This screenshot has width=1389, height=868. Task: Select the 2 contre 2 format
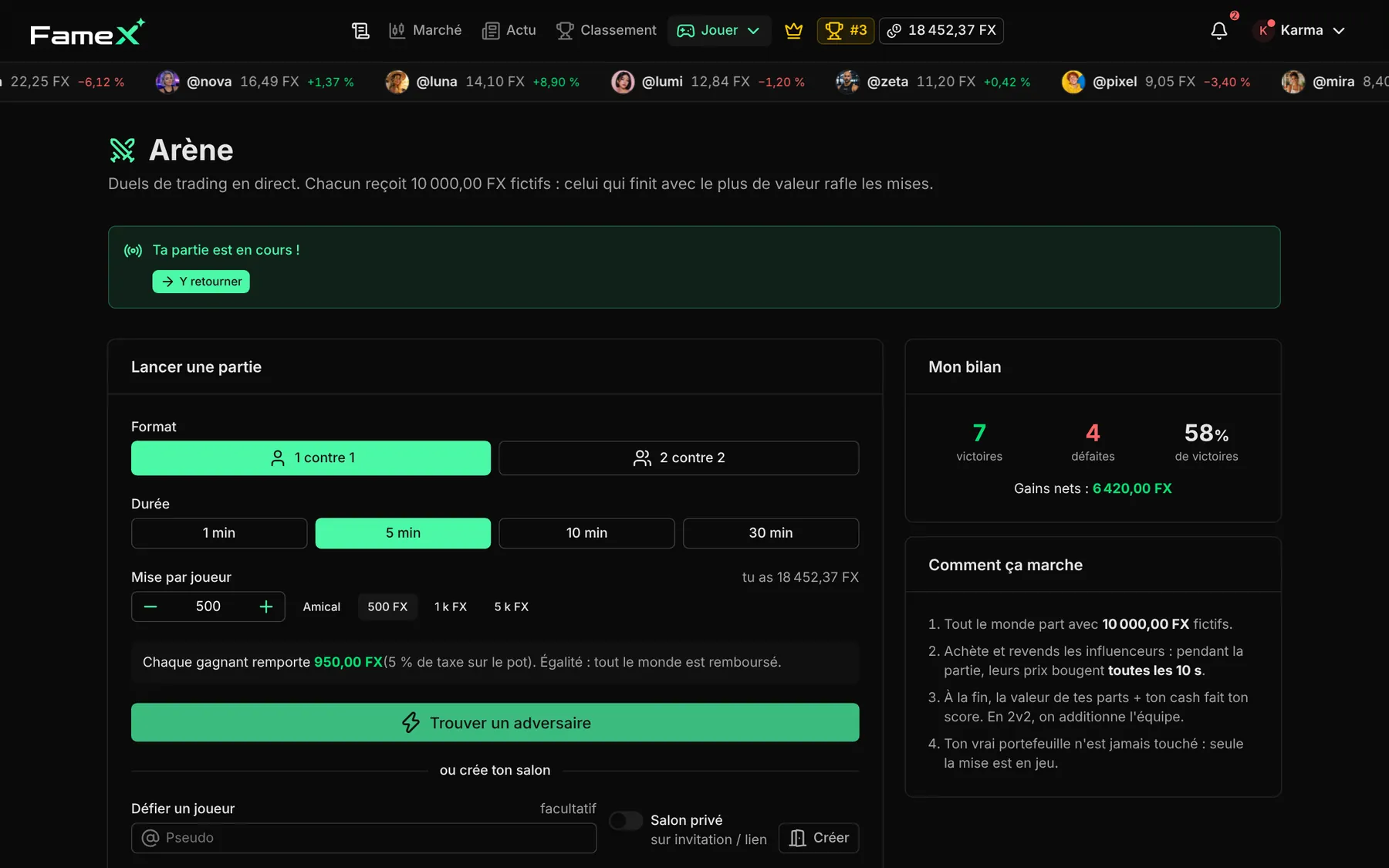(x=679, y=458)
